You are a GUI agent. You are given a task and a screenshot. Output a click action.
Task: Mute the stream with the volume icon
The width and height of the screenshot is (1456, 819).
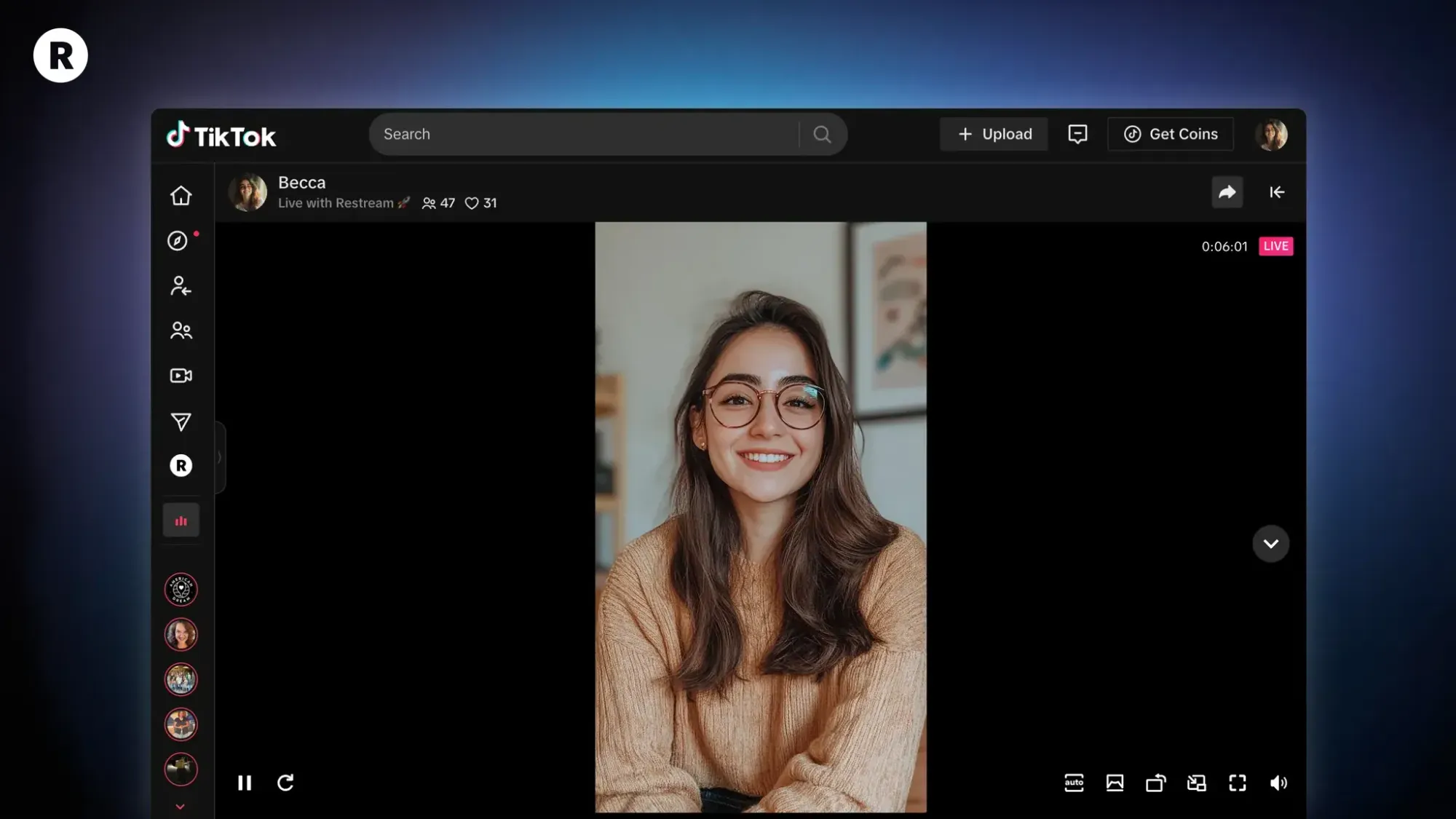click(x=1278, y=783)
